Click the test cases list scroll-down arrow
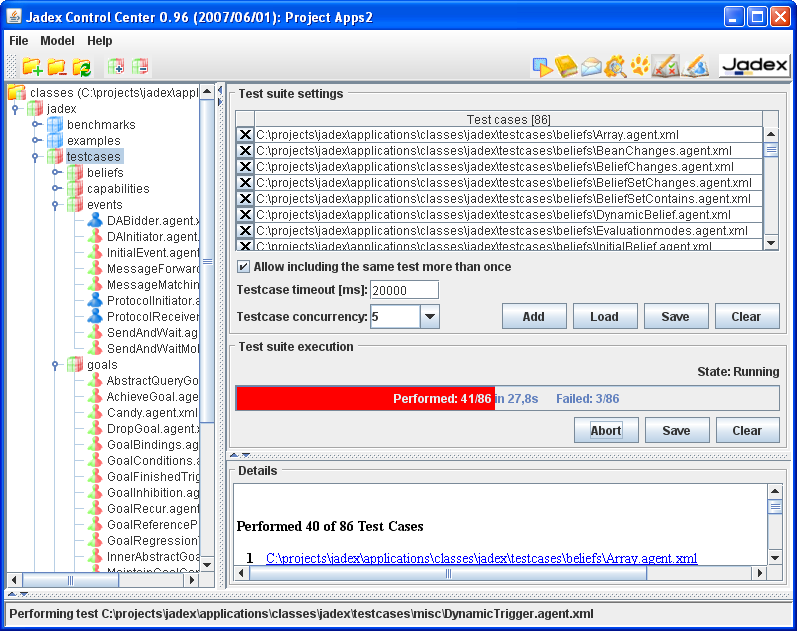The height and width of the screenshot is (631, 797). click(771, 243)
